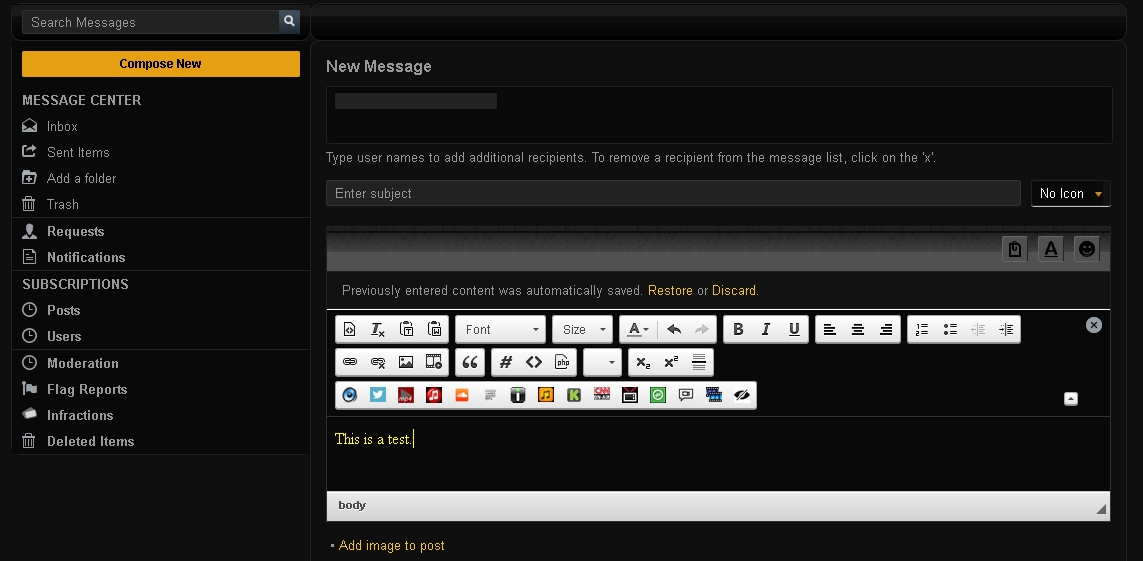Click the crossed-out eye spoiler icon
Screen dimensions: 1143x561
click(x=742, y=395)
